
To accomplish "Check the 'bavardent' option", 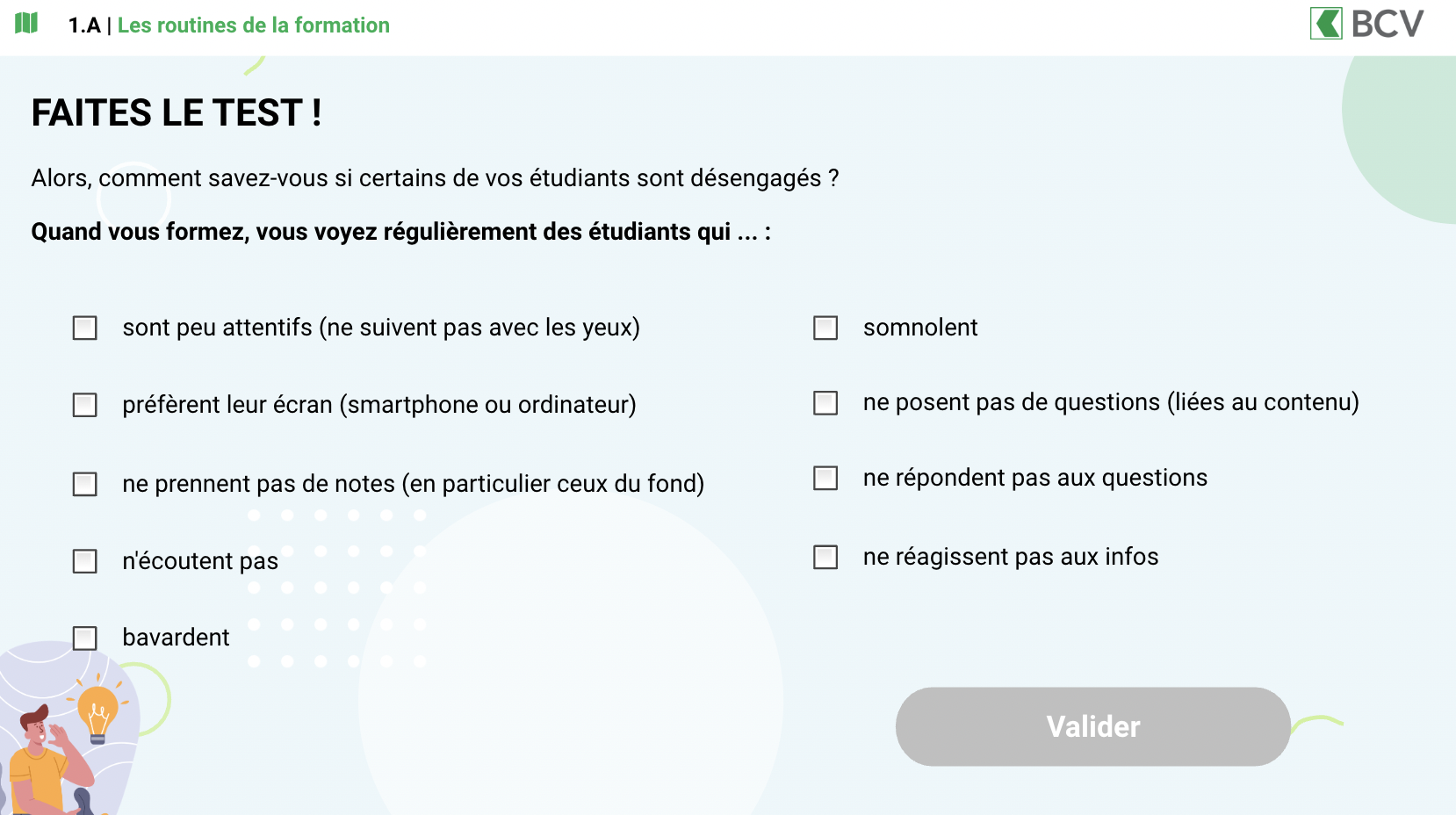I will (85, 638).
